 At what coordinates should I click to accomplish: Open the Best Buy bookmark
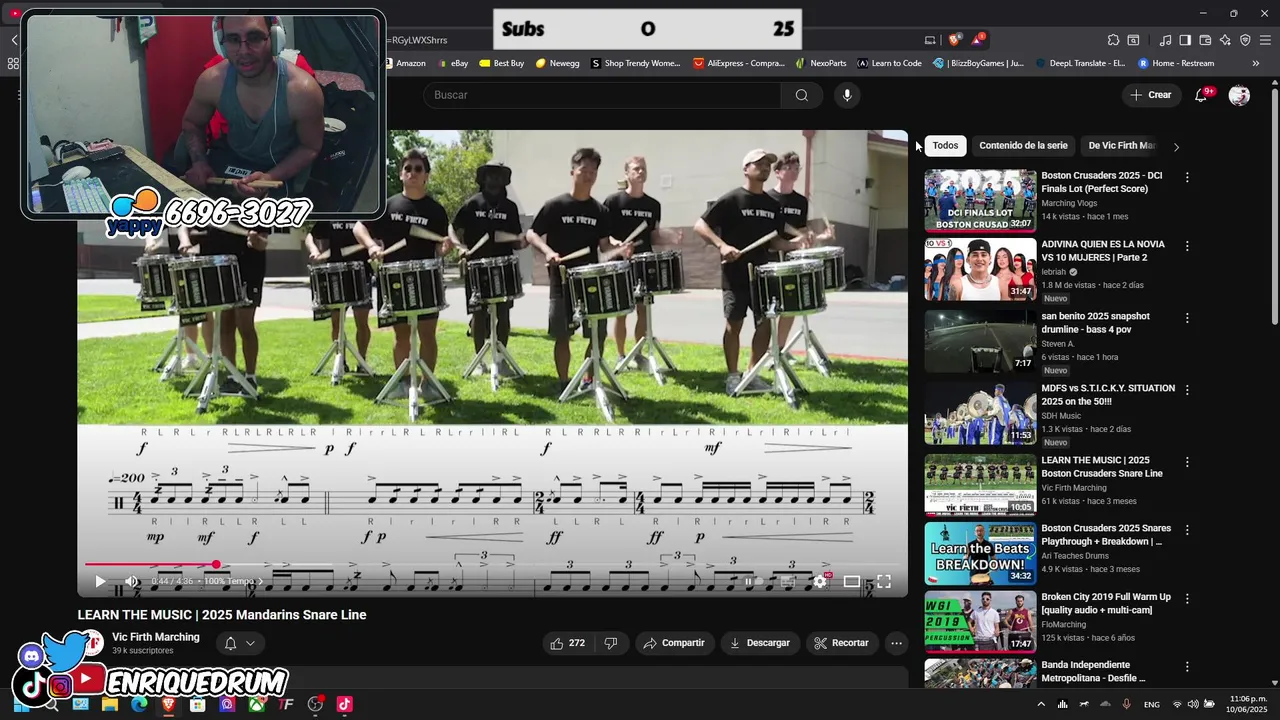click(x=501, y=63)
